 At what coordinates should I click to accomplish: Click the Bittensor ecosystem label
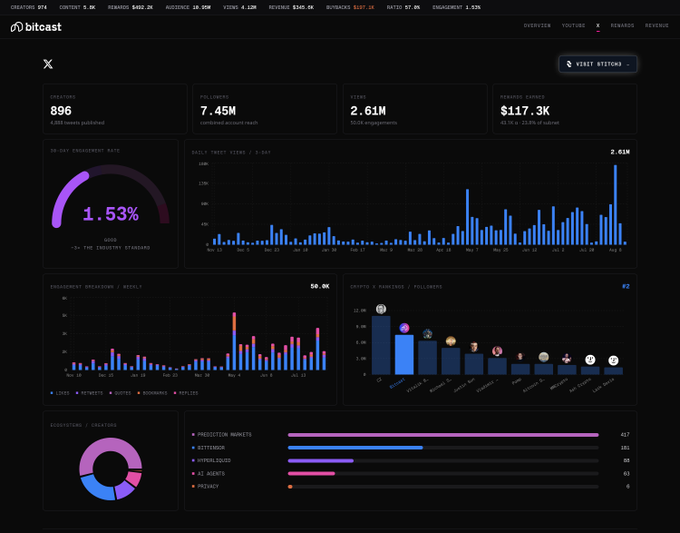[x=211, y=448]
